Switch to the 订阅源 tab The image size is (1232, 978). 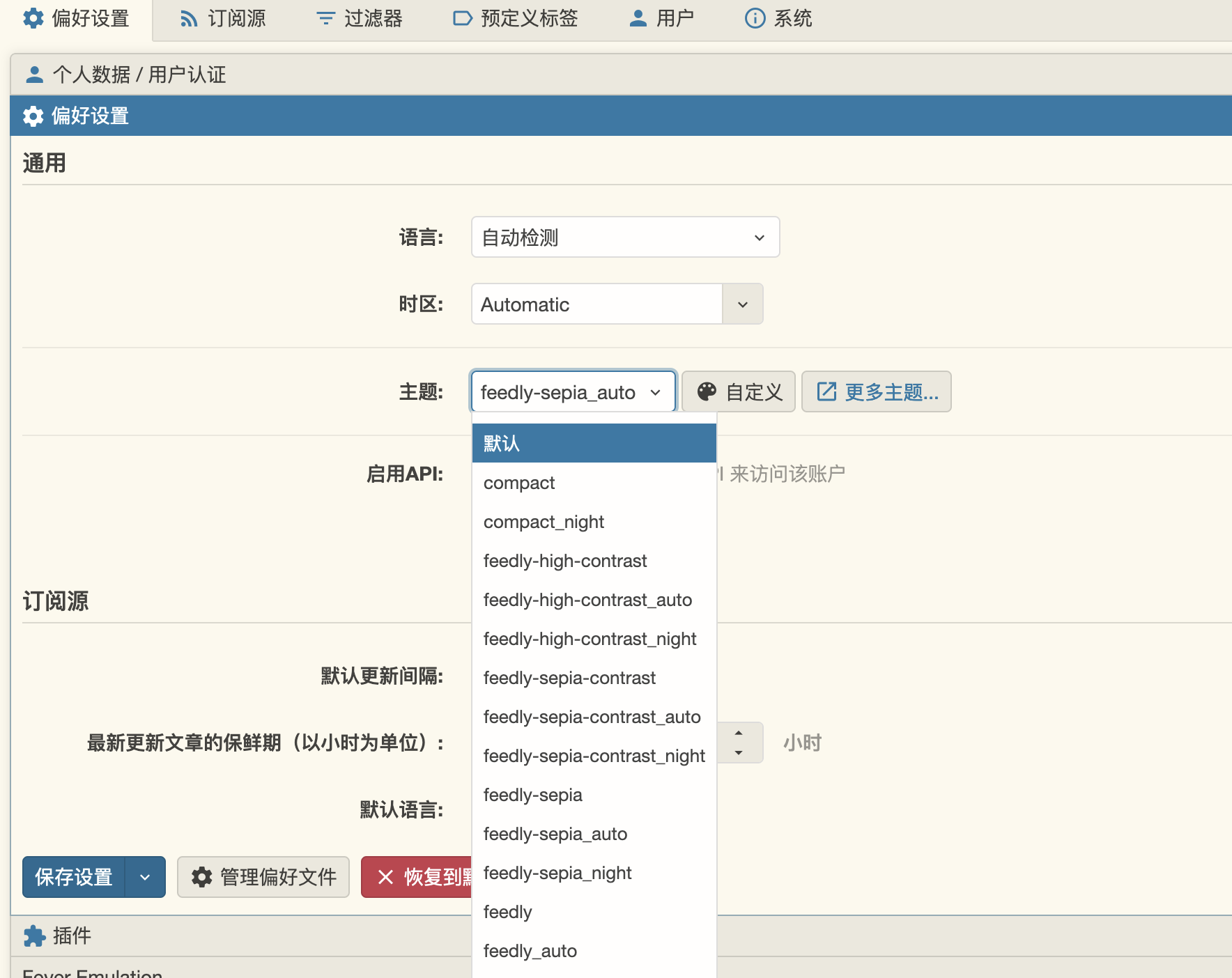[x=222, y=19]
